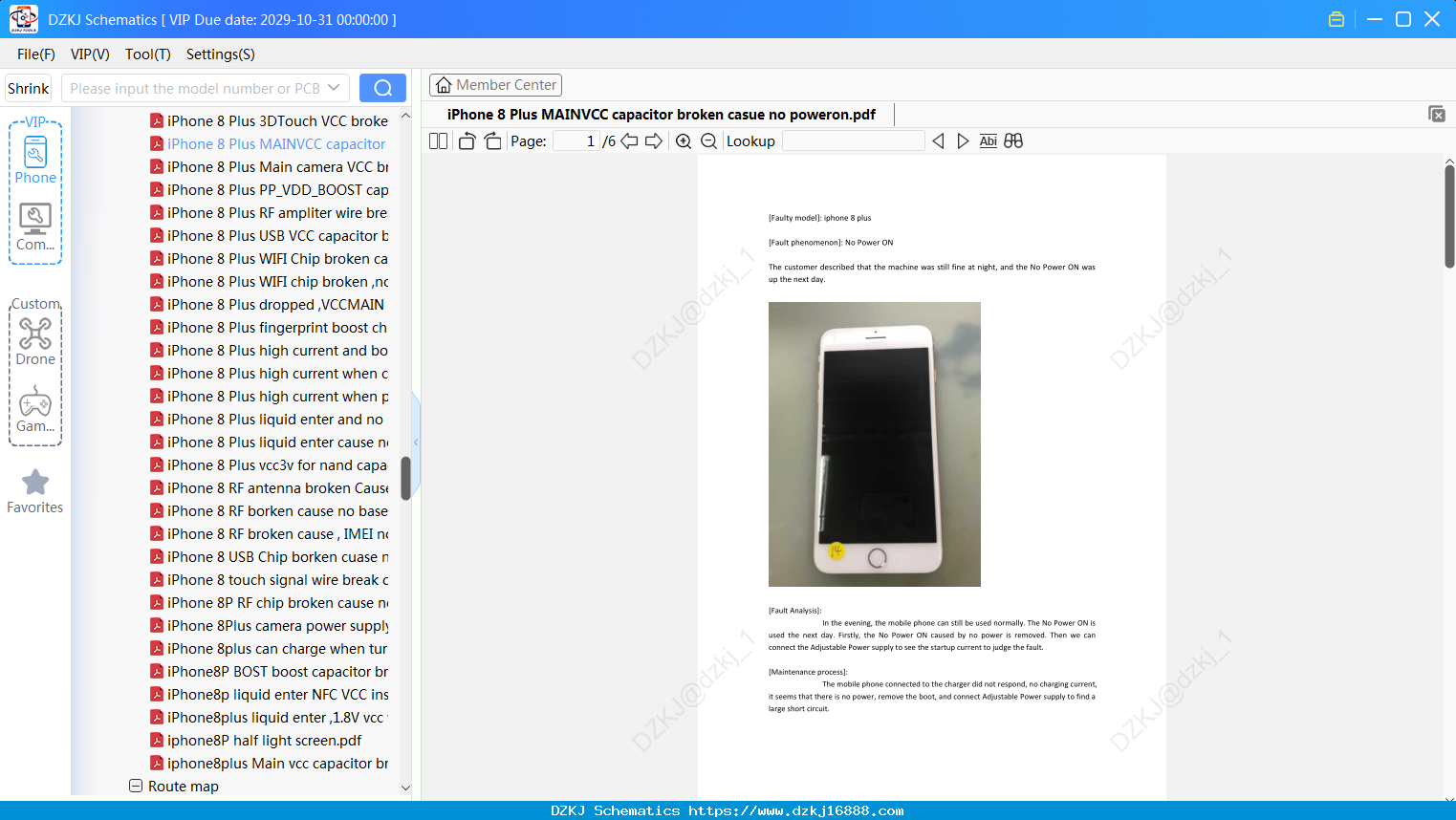
Task: Close the open PDF tab icon
Action: (1436, 114)
